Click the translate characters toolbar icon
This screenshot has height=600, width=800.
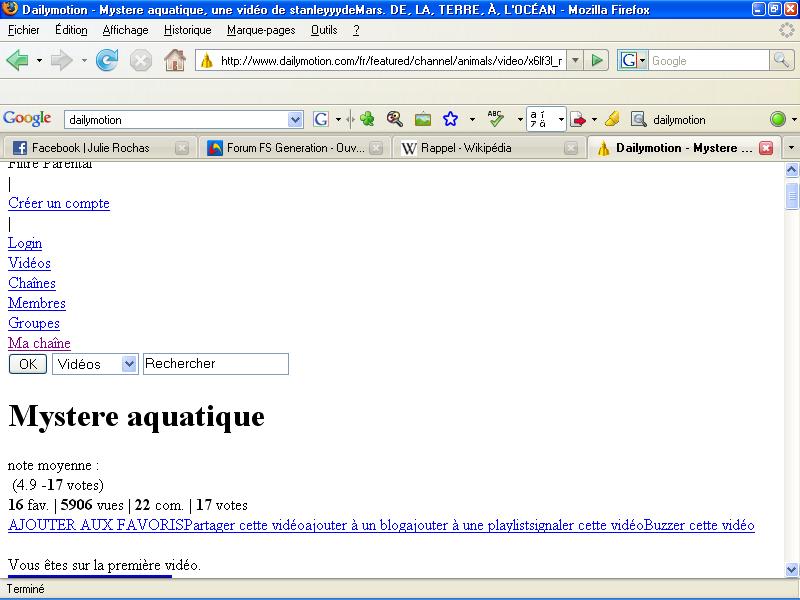(539, 119)
